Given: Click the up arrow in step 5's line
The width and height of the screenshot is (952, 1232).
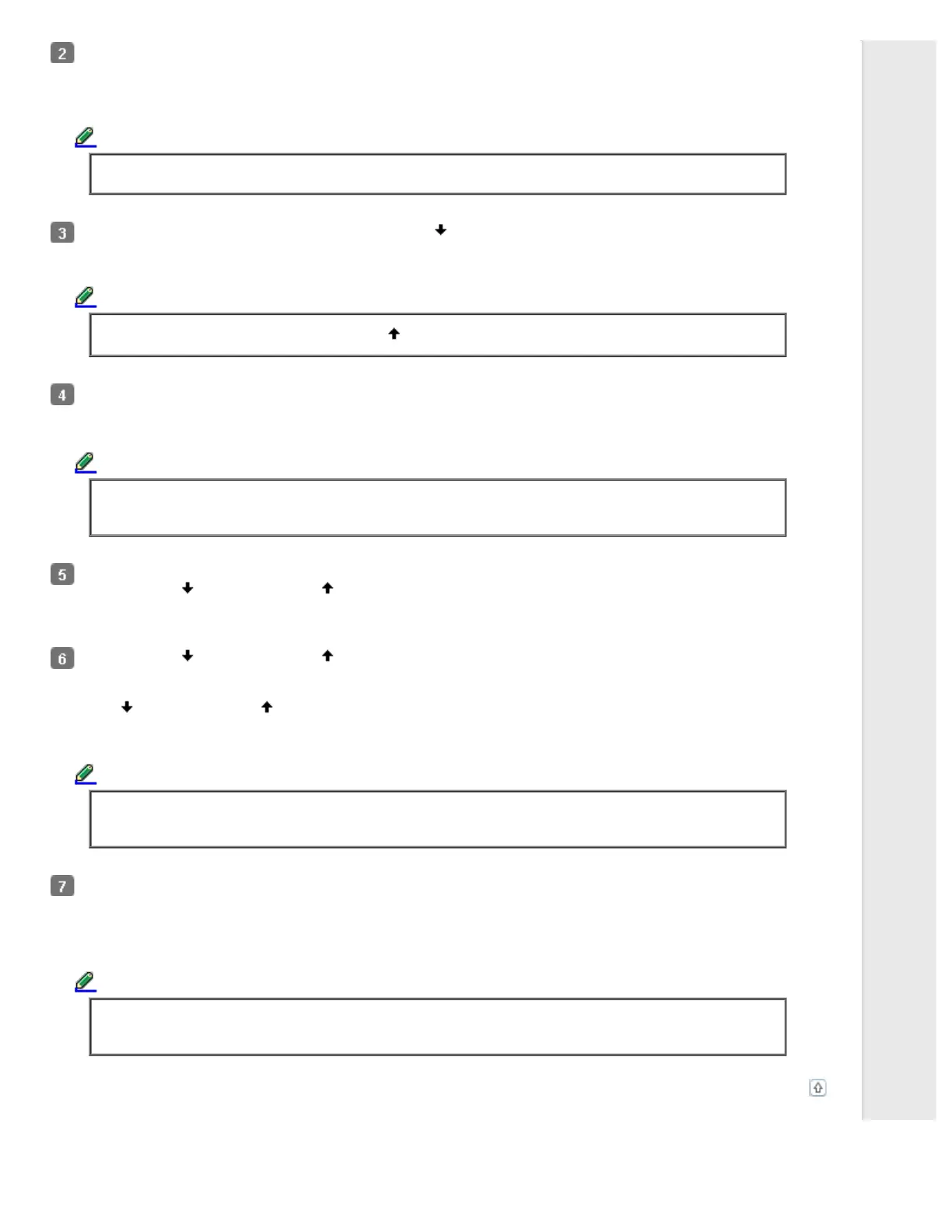Looking at the screenshot, I should (327, 589).
